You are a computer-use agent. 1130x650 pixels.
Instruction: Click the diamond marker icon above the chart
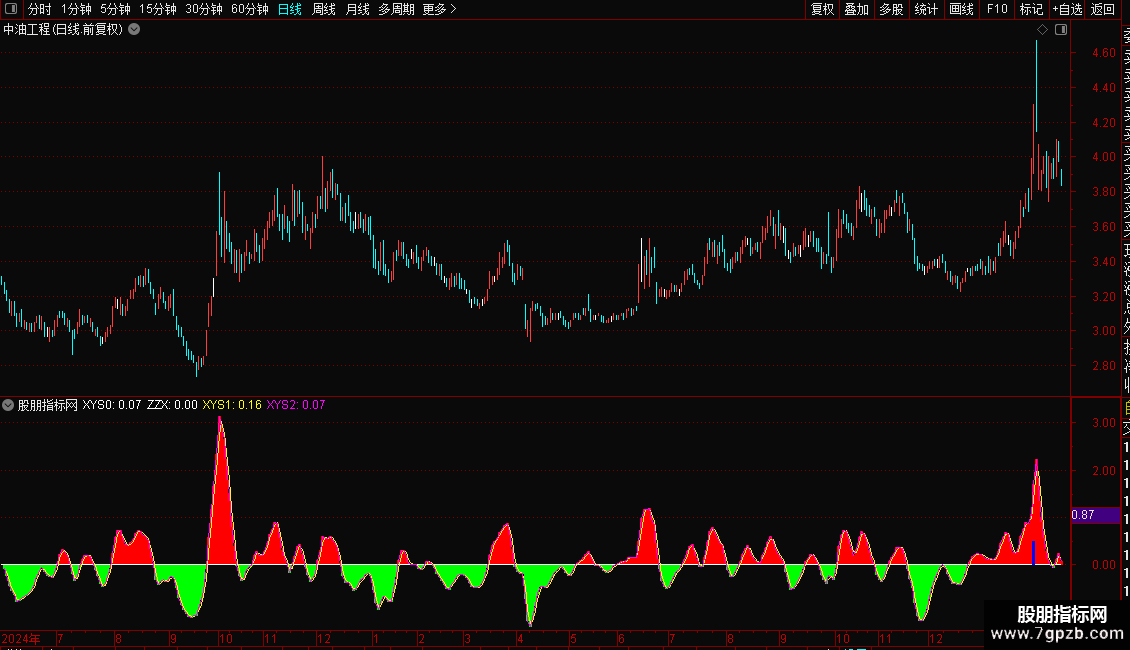(x=1042, y=30)
